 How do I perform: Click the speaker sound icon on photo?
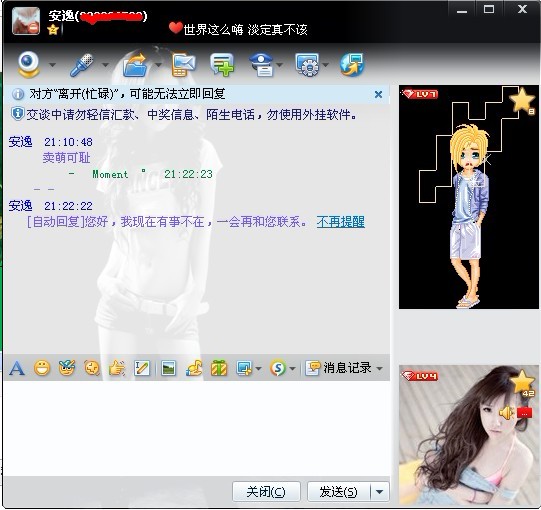click(x=506, y=413)
